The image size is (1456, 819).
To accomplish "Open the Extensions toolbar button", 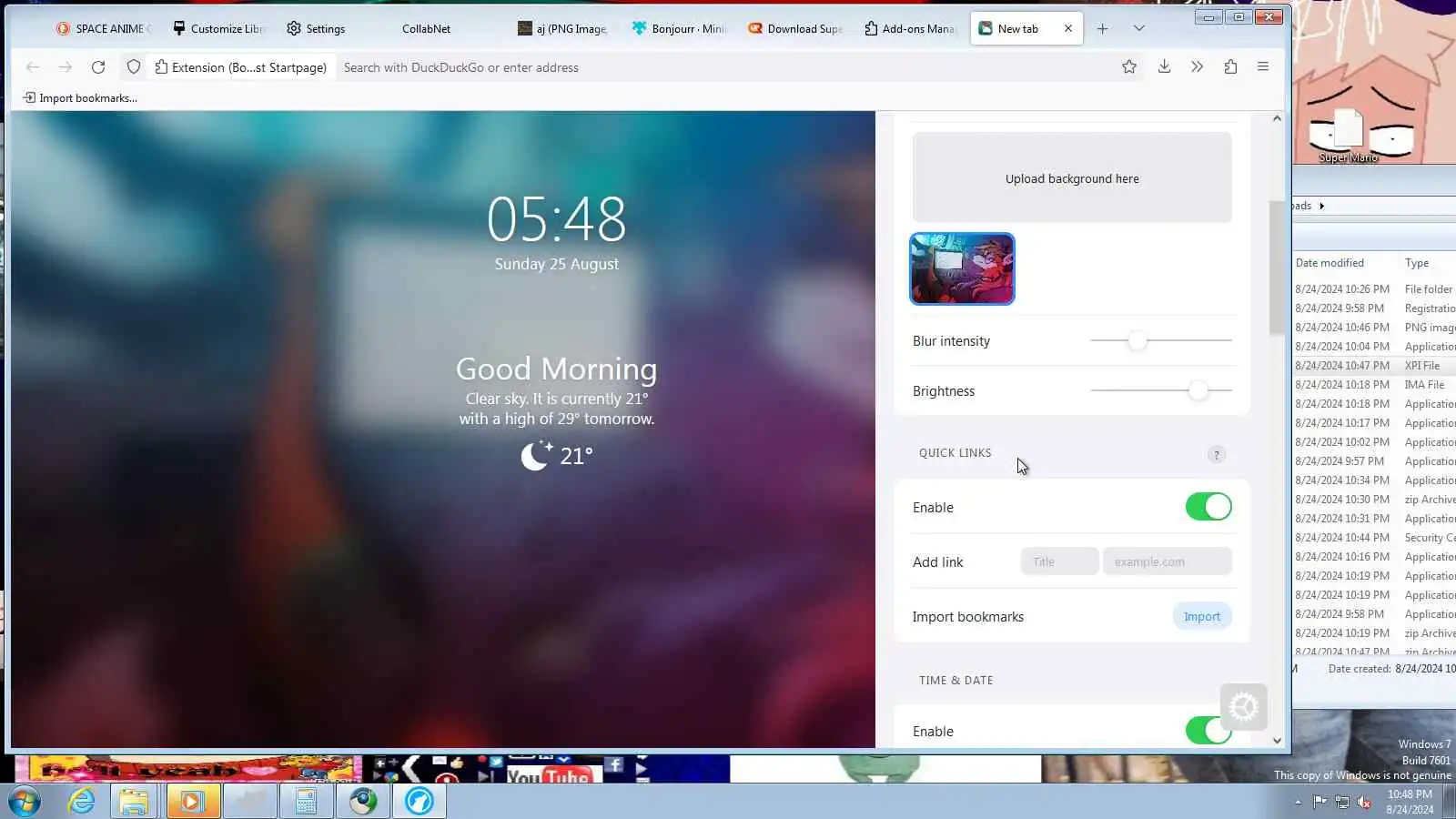I will tap(1230, 66).
